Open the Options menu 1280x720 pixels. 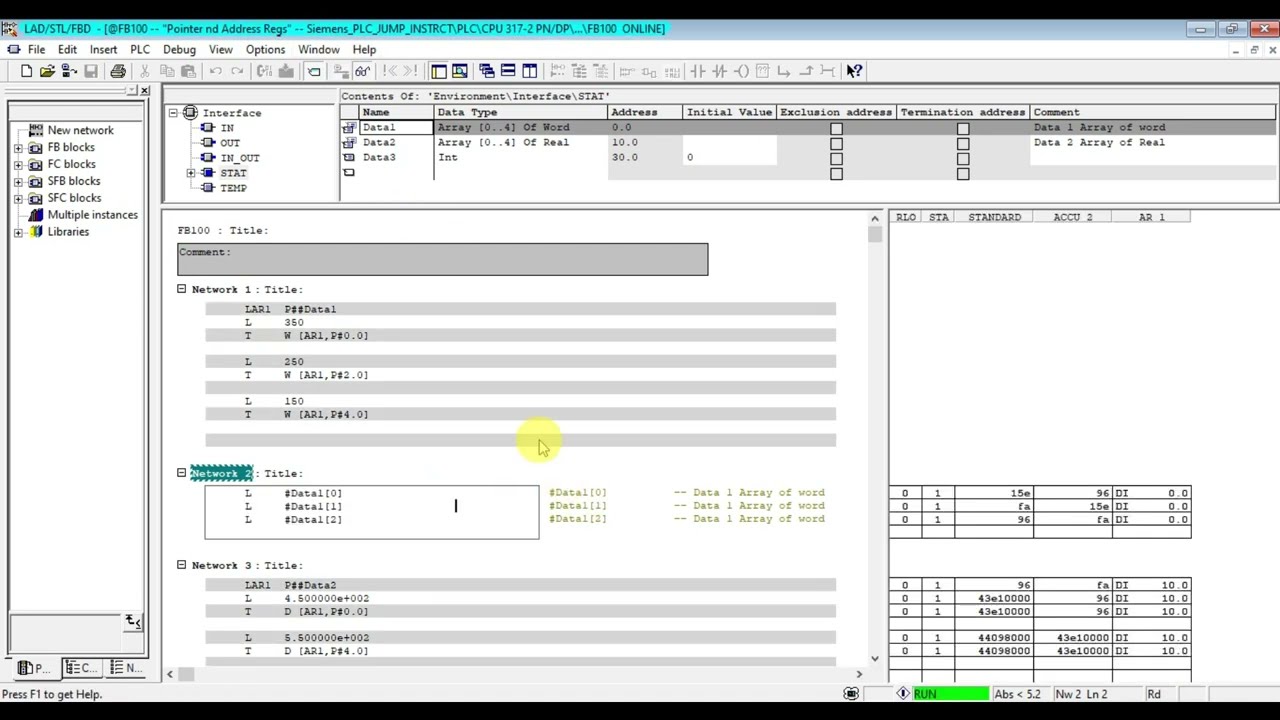tap(265, 49)
